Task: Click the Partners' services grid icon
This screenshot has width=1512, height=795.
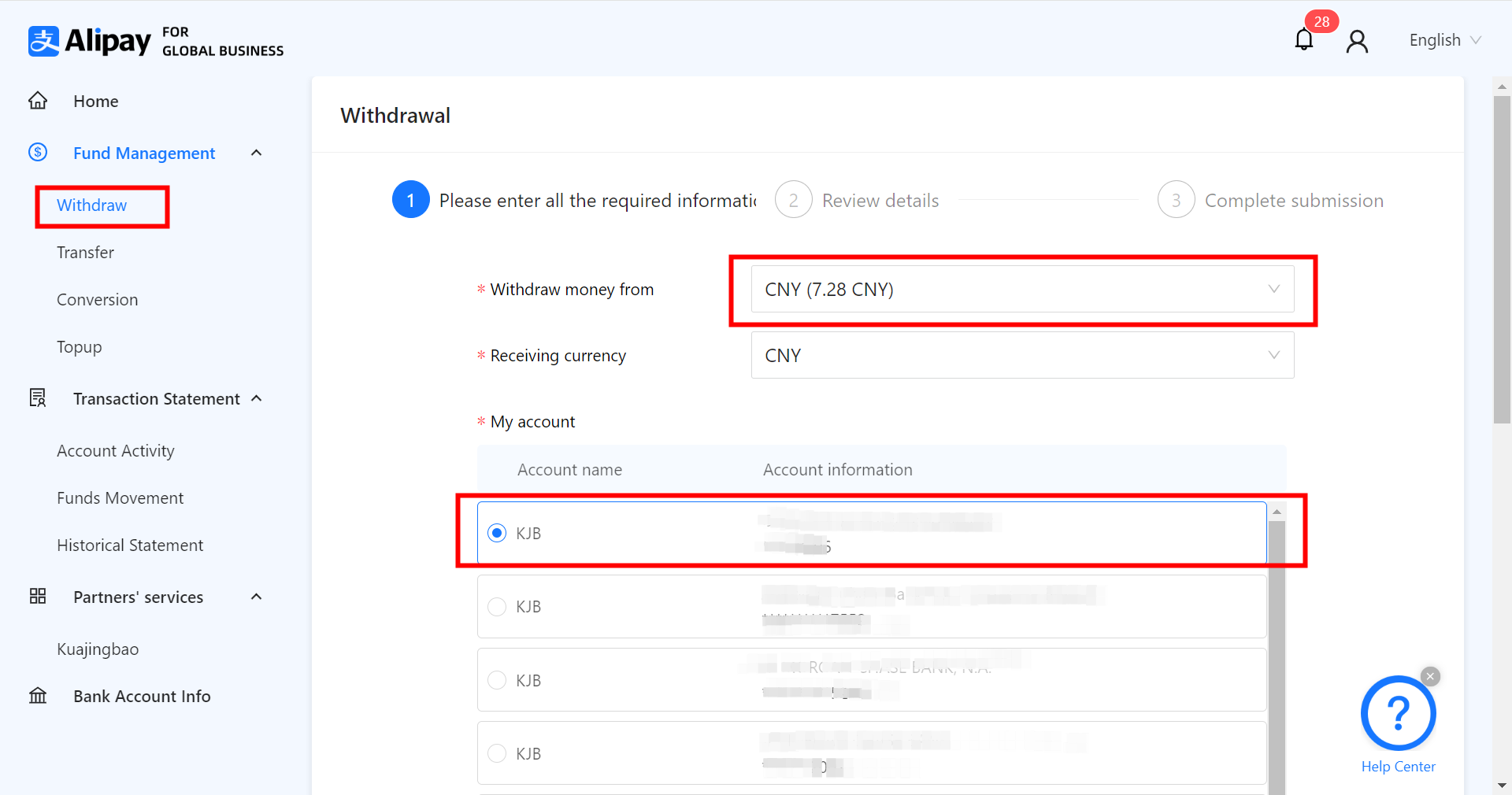Action: point(38,596)
